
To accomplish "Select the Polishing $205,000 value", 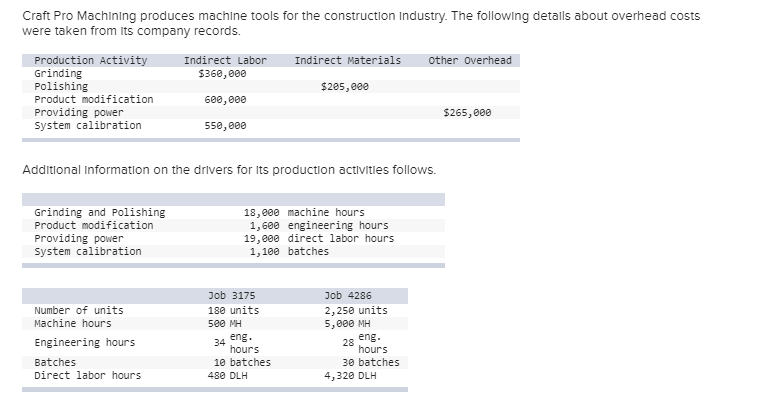I will [x=345, y=86].
